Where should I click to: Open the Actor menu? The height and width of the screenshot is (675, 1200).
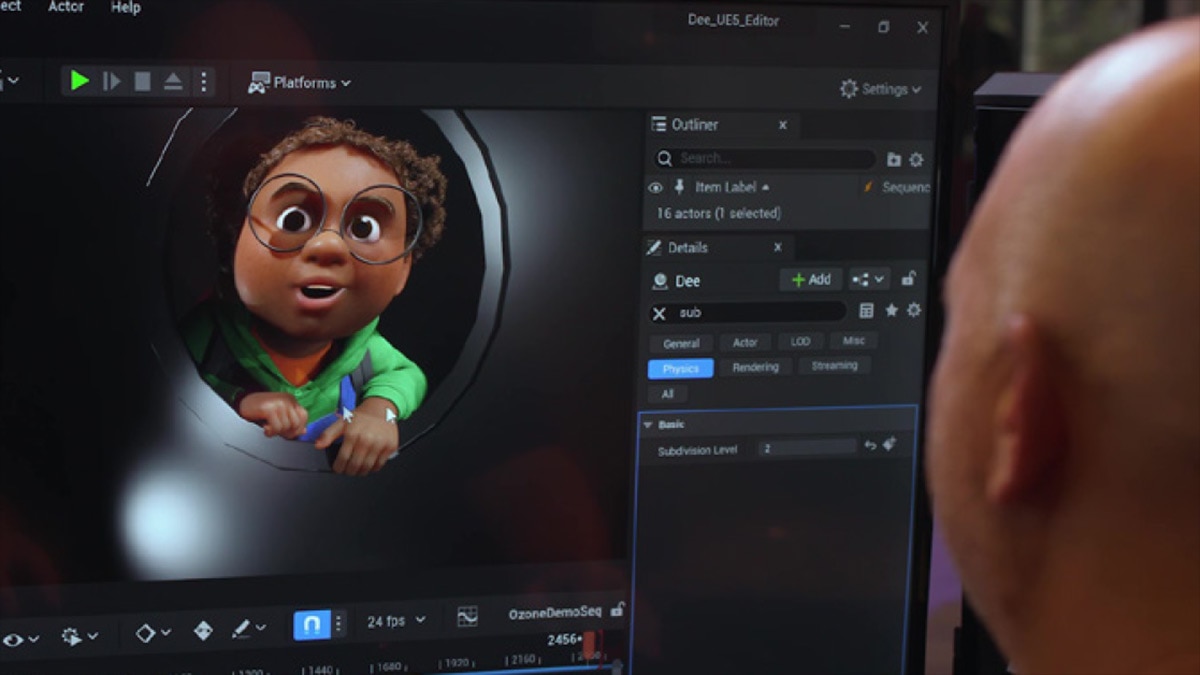tap(66, 6)
